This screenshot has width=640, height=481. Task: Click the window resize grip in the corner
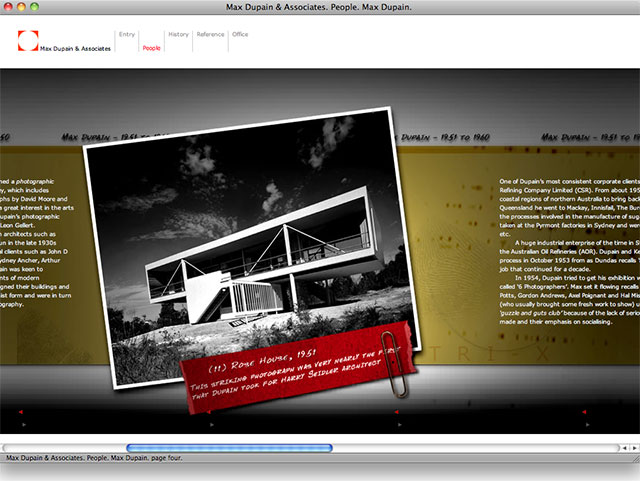(635, 459)
